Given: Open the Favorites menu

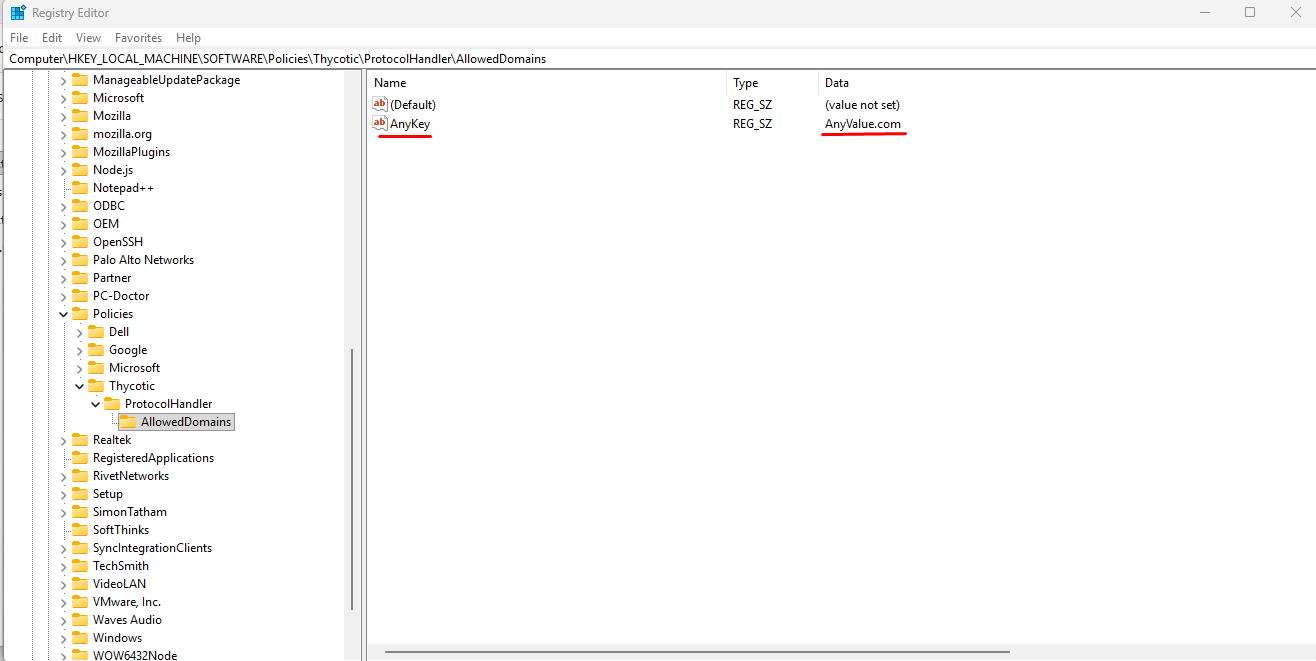Looking at the screenshot, I should click(138, 38).
